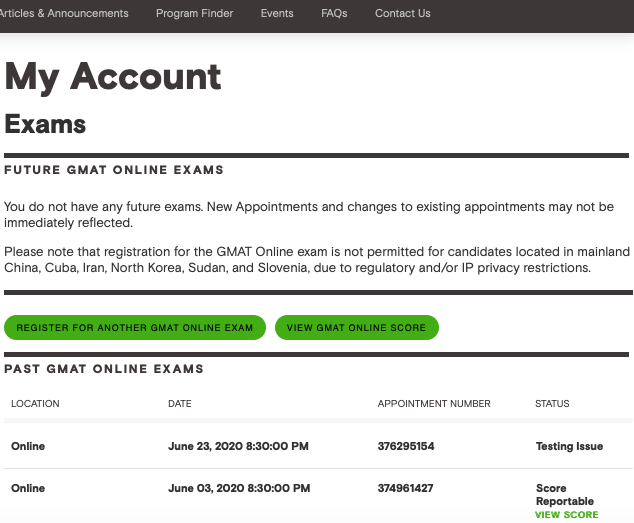Click the Score Reportable status text
Viewport: 634px width, 523px height.
click(564, 495)
